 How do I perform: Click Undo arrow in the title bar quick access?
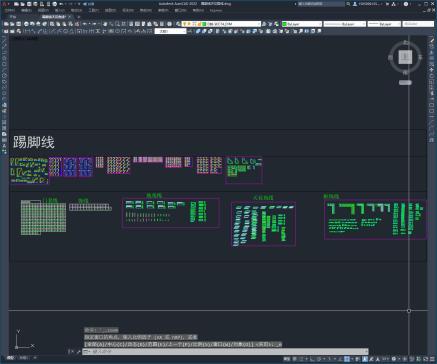(x=61, y=4)
